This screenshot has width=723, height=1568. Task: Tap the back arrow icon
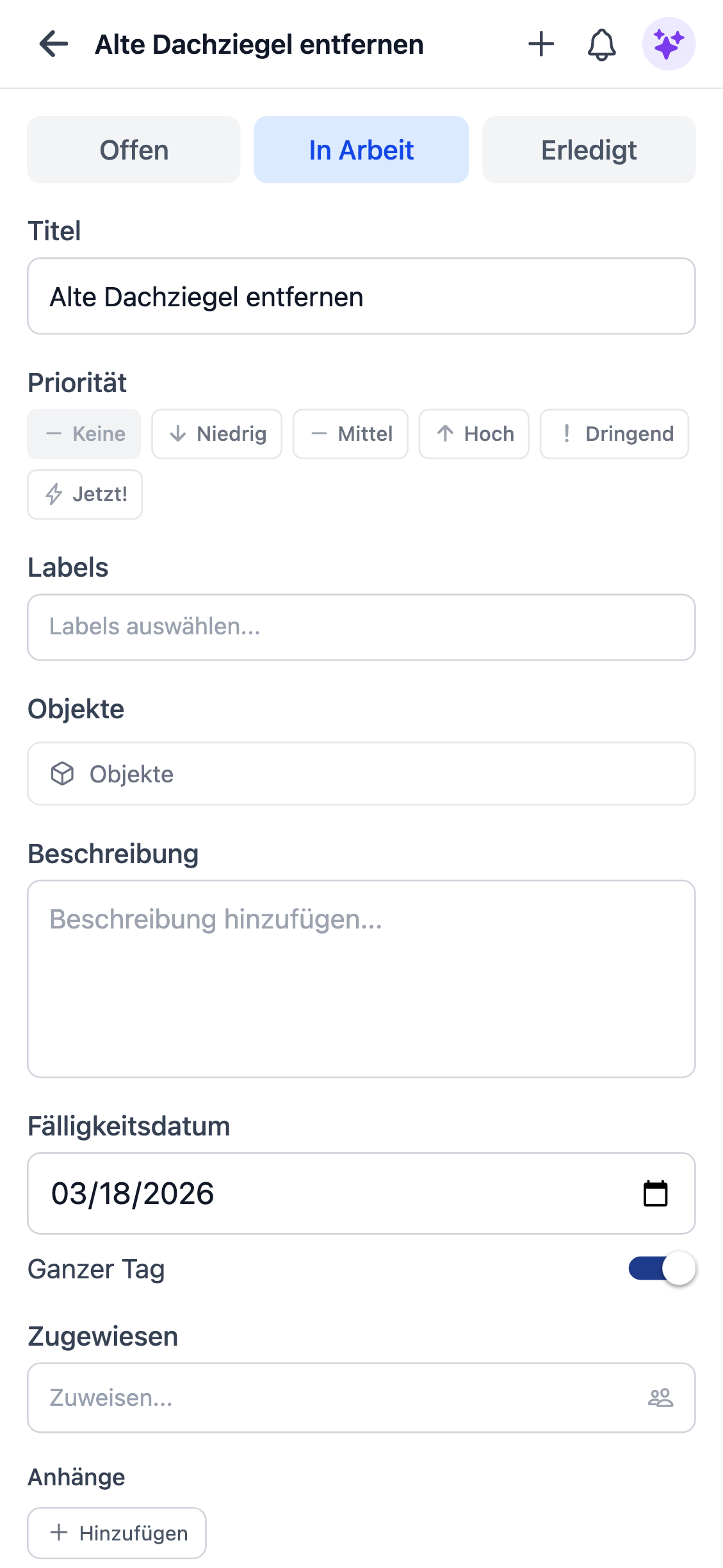pos(54,44)
